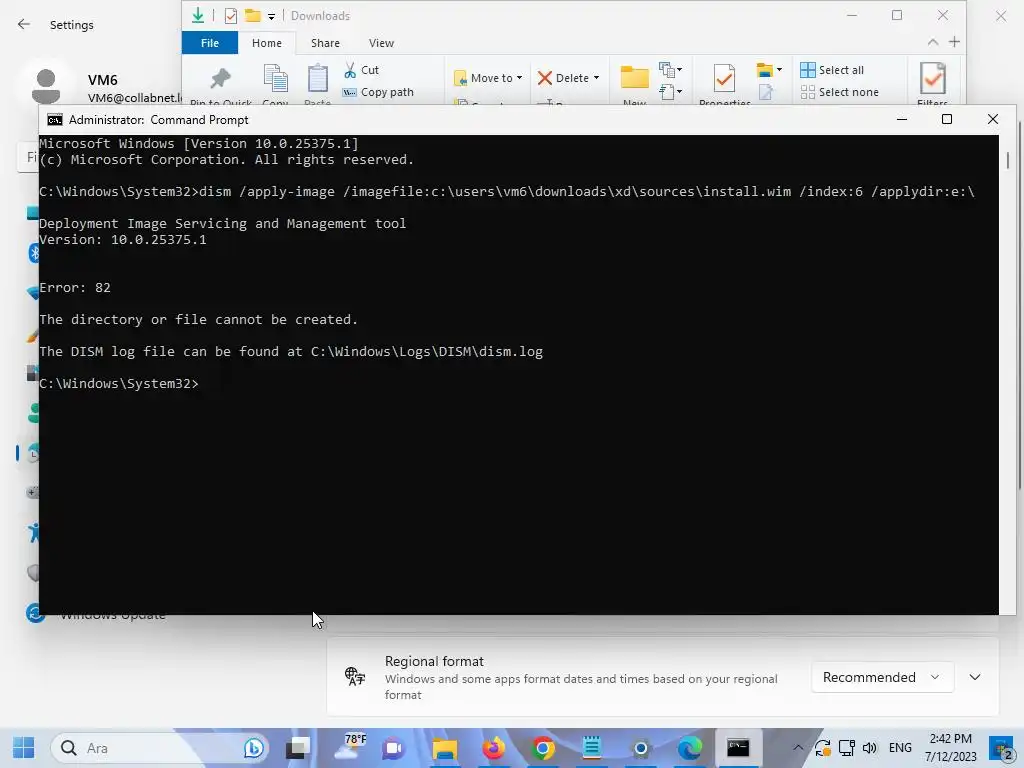Switch to the Home ribbon tab
Viewport: 1024px width, 768px height.
pos(266,43)
